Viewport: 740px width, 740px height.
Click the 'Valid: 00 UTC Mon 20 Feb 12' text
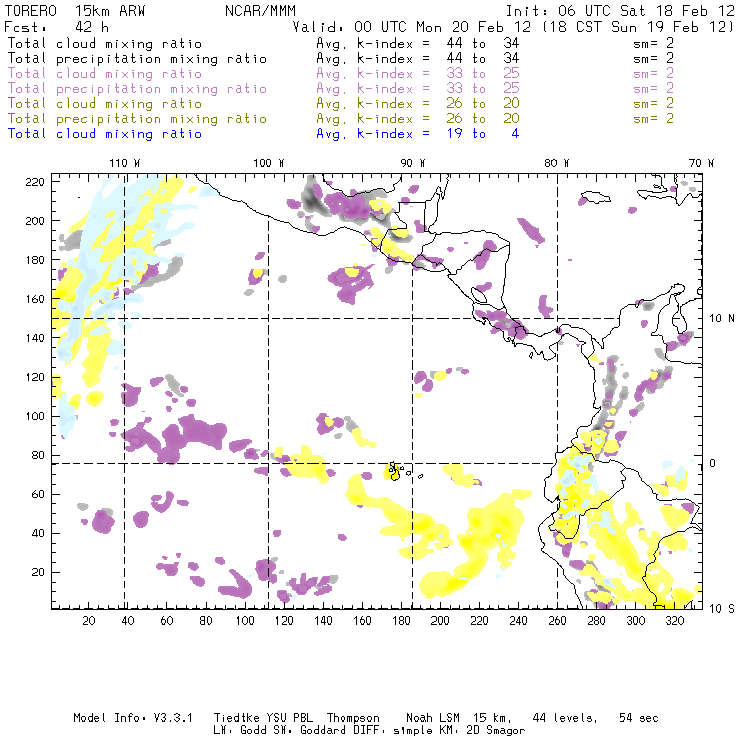pos(413,27)
